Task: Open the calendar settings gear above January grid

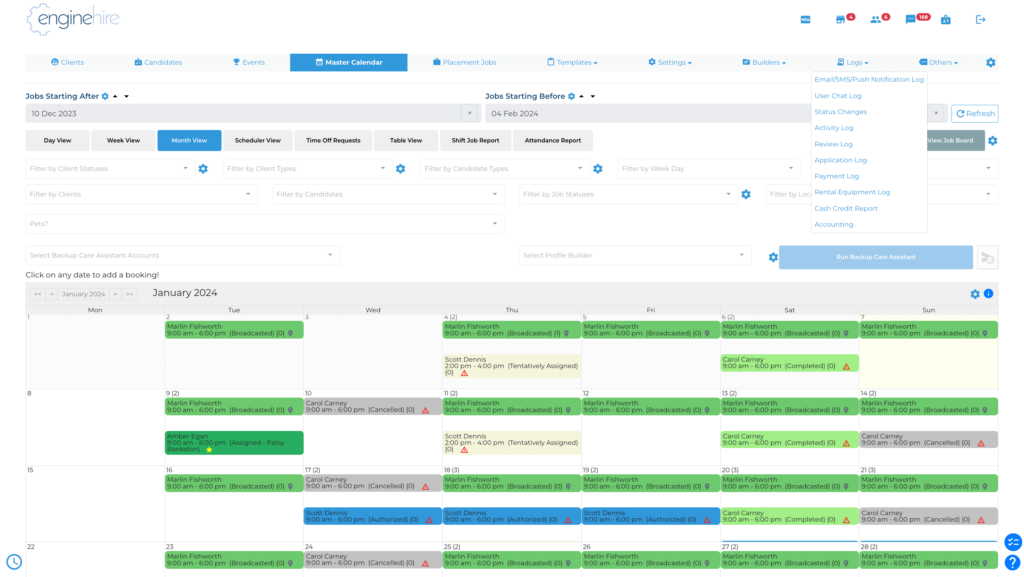Action: [x=975, y=294]
